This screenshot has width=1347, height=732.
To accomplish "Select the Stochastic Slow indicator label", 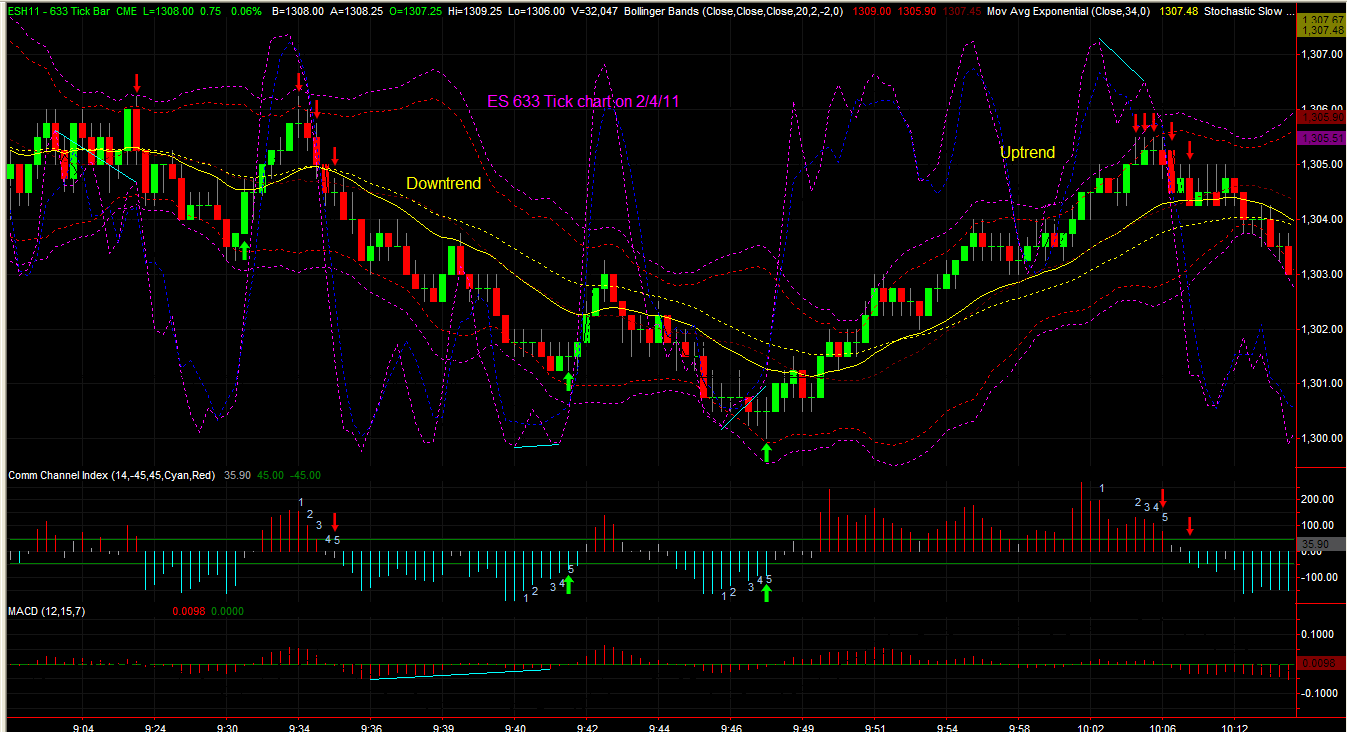I will click(x=1248, y=11).
